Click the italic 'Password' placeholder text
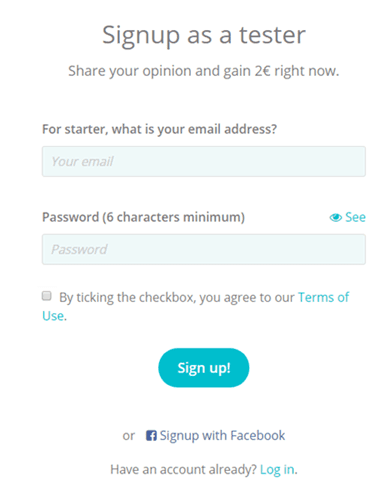This screenshot has height=493, width=392. pyautogui.click(x=79, y=249)
